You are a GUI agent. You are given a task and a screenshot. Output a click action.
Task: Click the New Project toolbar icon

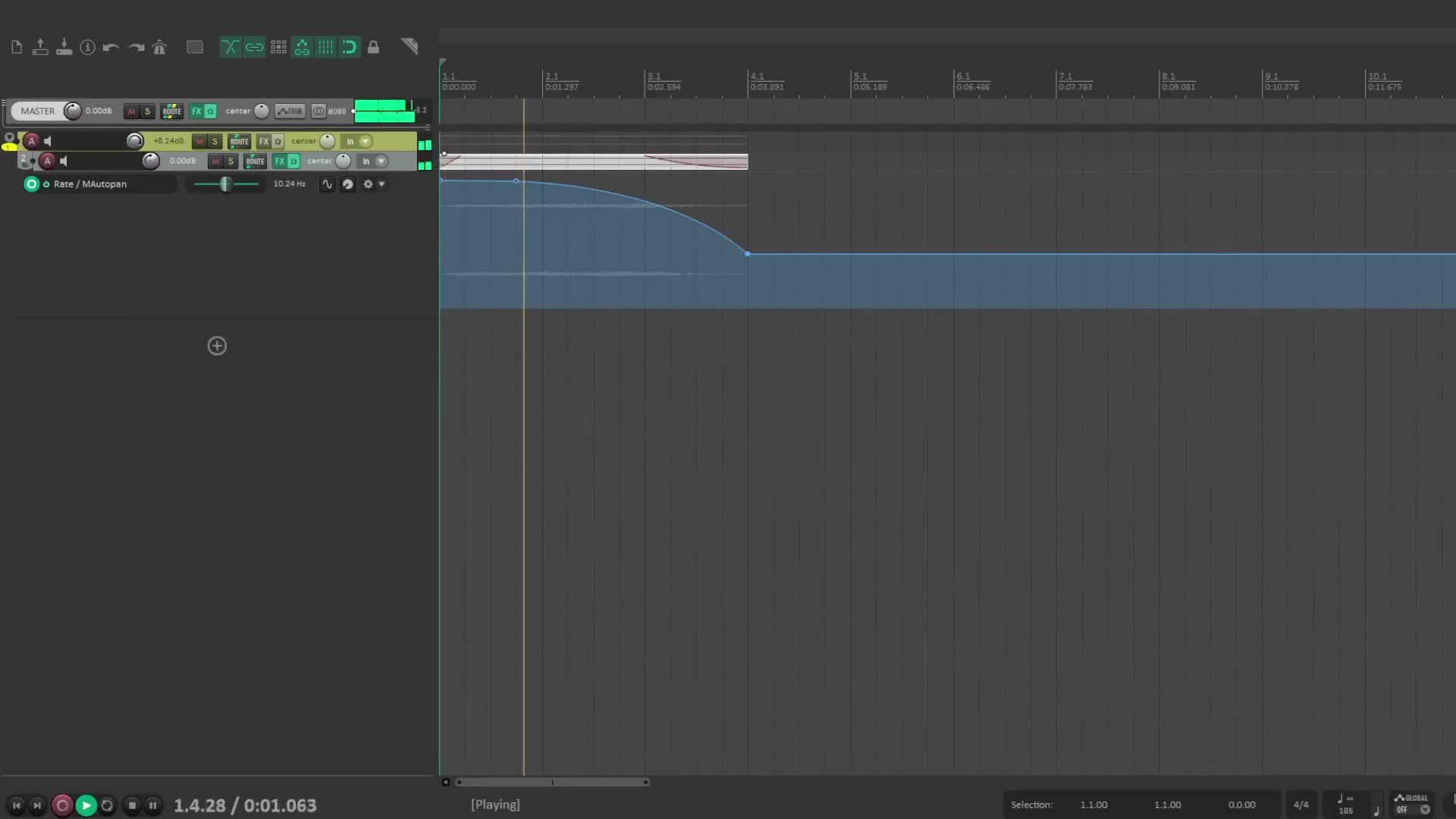[x=17, y=47]
